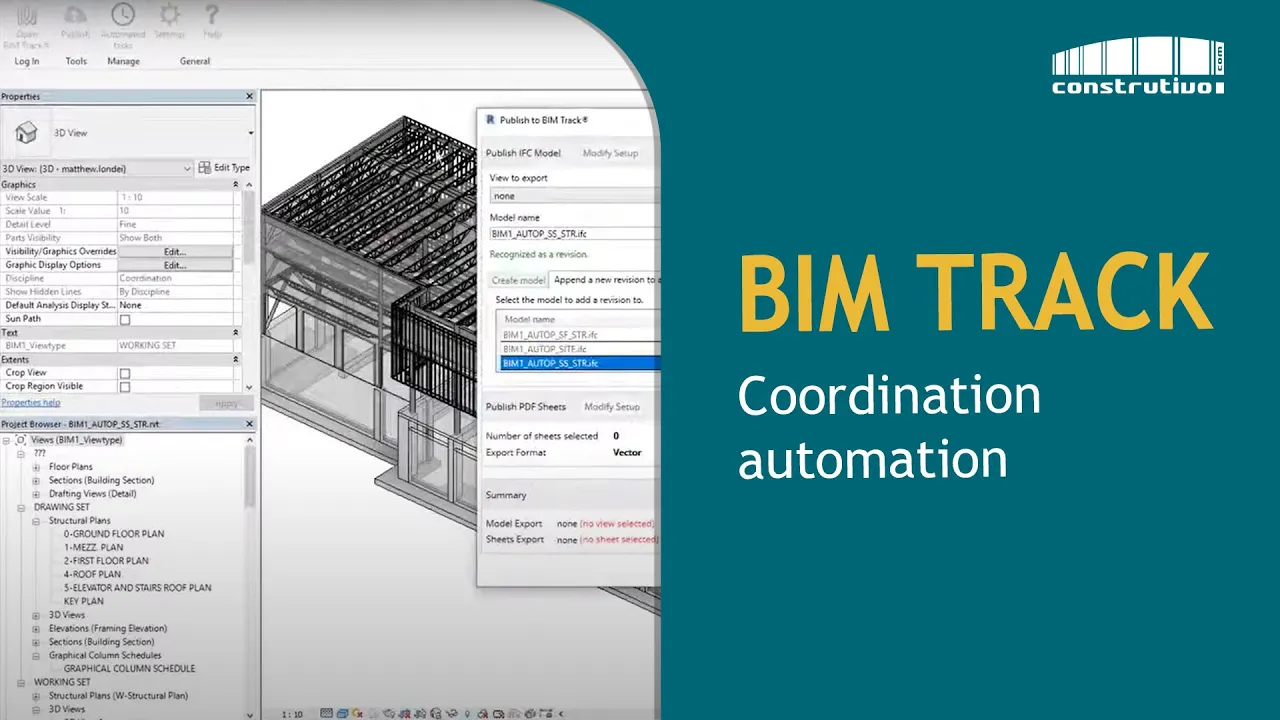
Task: Open the Log In ribbon panel
Action: click(x=27, y=61)
